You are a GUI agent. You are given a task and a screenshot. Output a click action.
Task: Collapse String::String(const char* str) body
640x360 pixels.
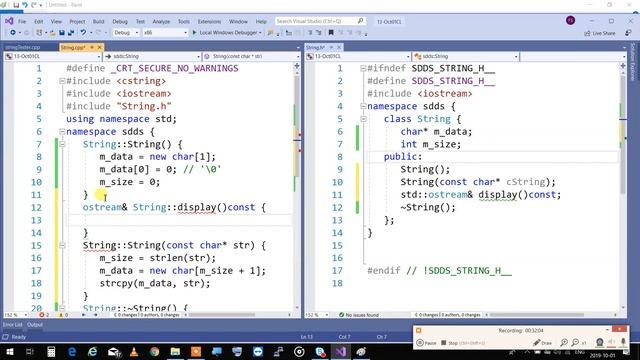tap(62, 245)
